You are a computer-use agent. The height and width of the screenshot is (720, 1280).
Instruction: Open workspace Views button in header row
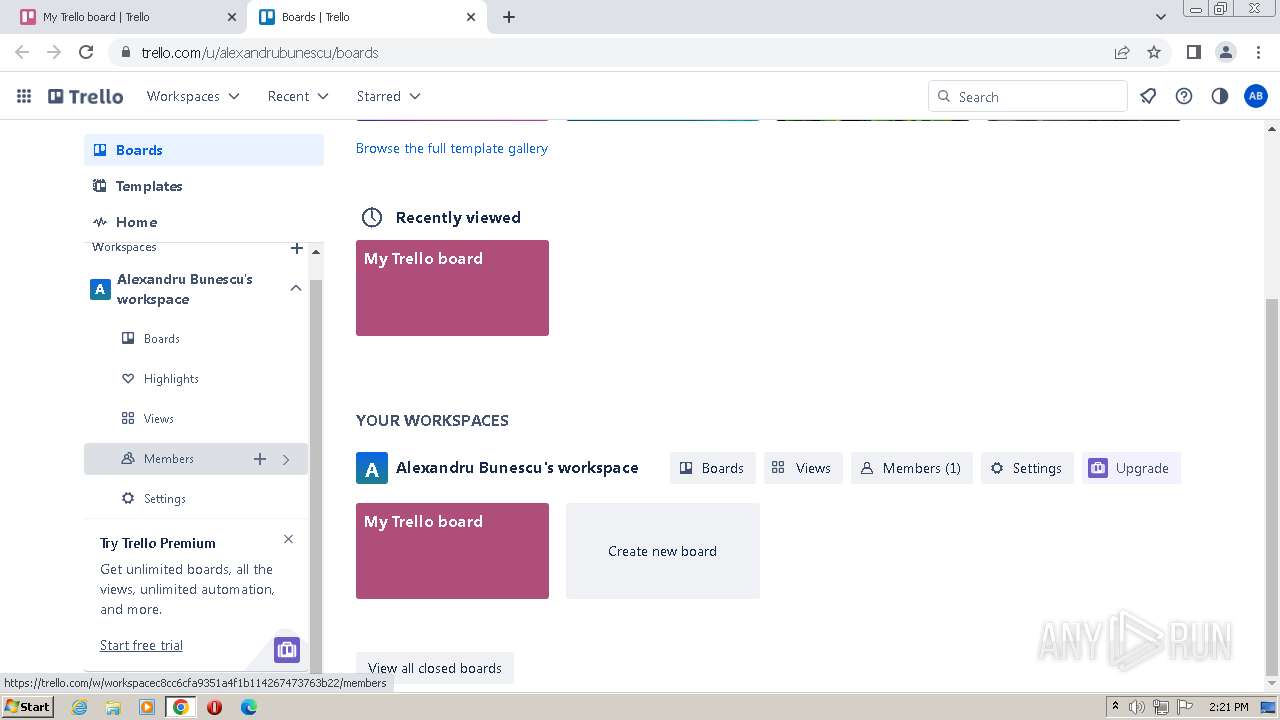[803, 468]
